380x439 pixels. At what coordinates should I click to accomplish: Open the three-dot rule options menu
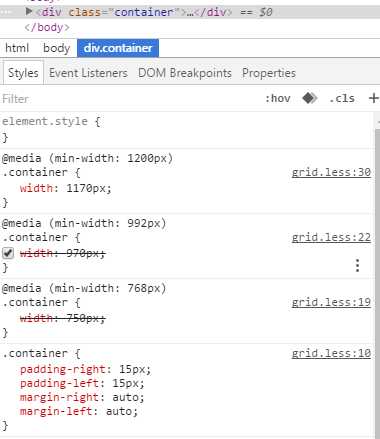coord(358,266)
